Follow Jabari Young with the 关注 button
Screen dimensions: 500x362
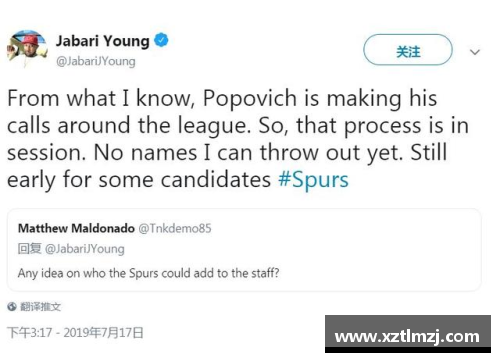[x=408, y=50]
